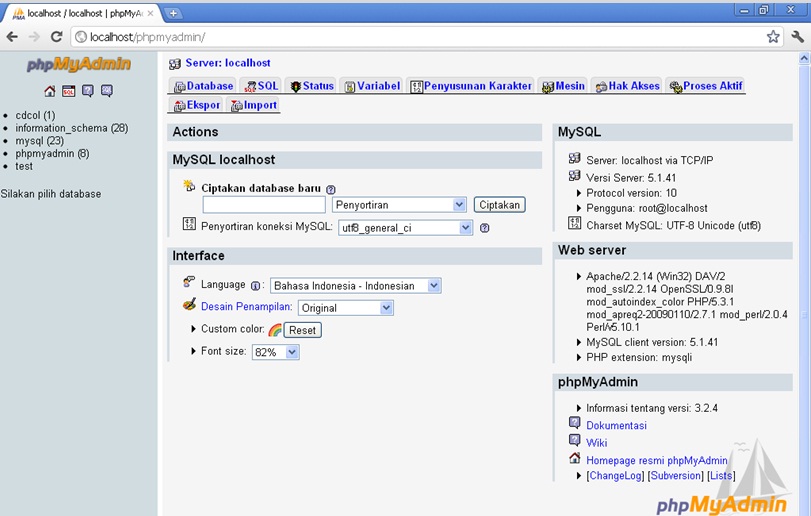811x516 pixels.
Task: Select the information_schema (28) database
Action: [x=71, y=128]
